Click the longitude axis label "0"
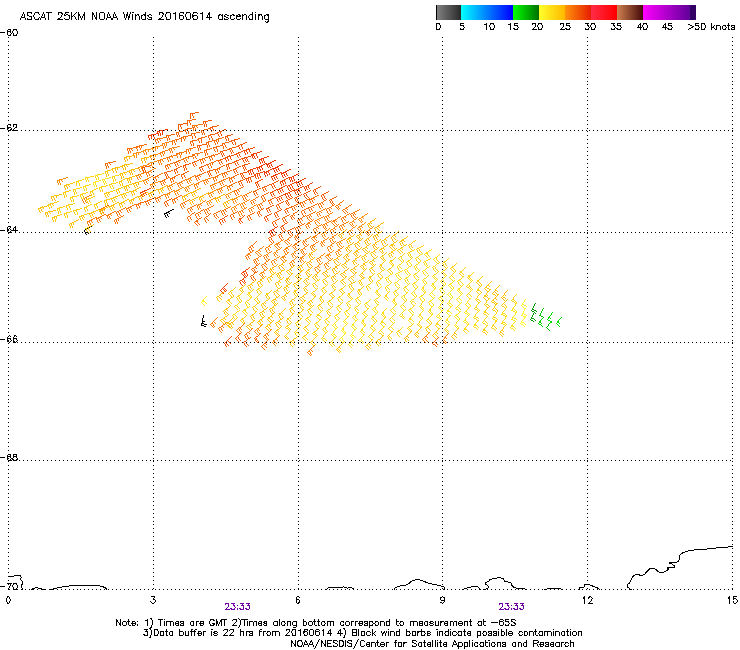Image resolution: width=740 pixels, height=650 pixels. (8, 600)
